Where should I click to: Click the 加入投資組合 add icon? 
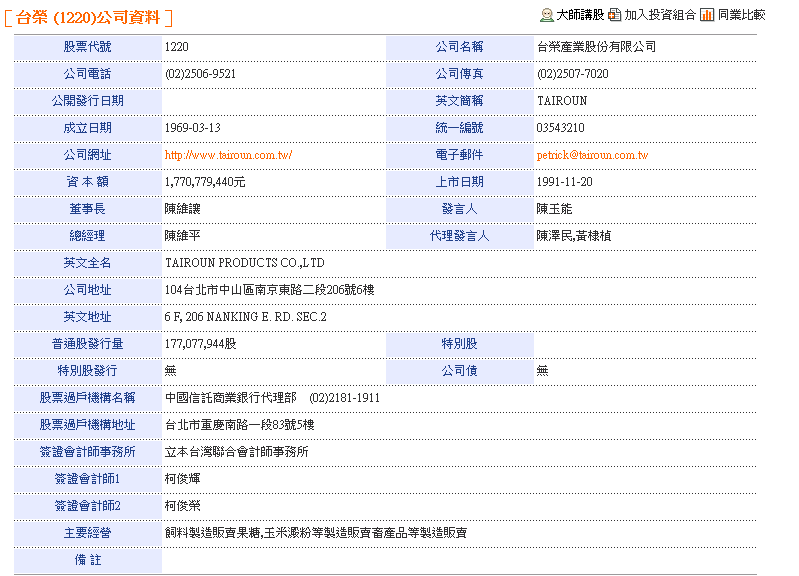[x=615, y=15]
